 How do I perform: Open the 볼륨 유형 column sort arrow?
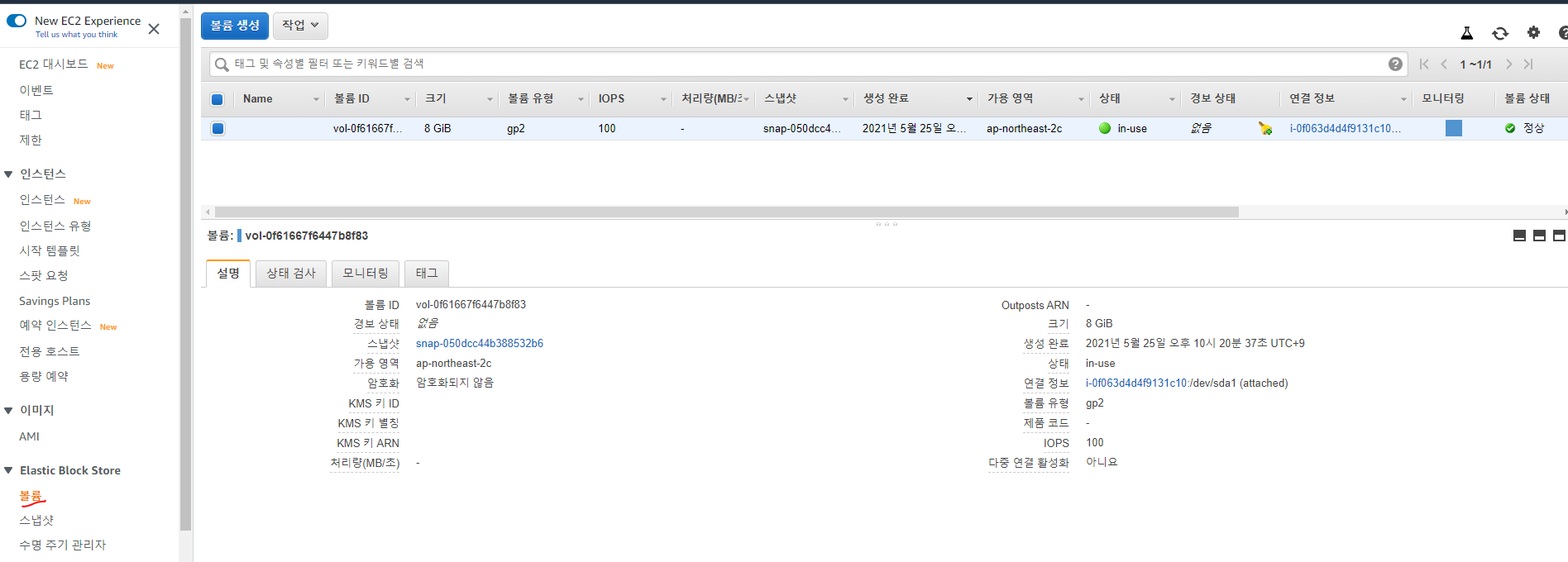pos(581,99)
